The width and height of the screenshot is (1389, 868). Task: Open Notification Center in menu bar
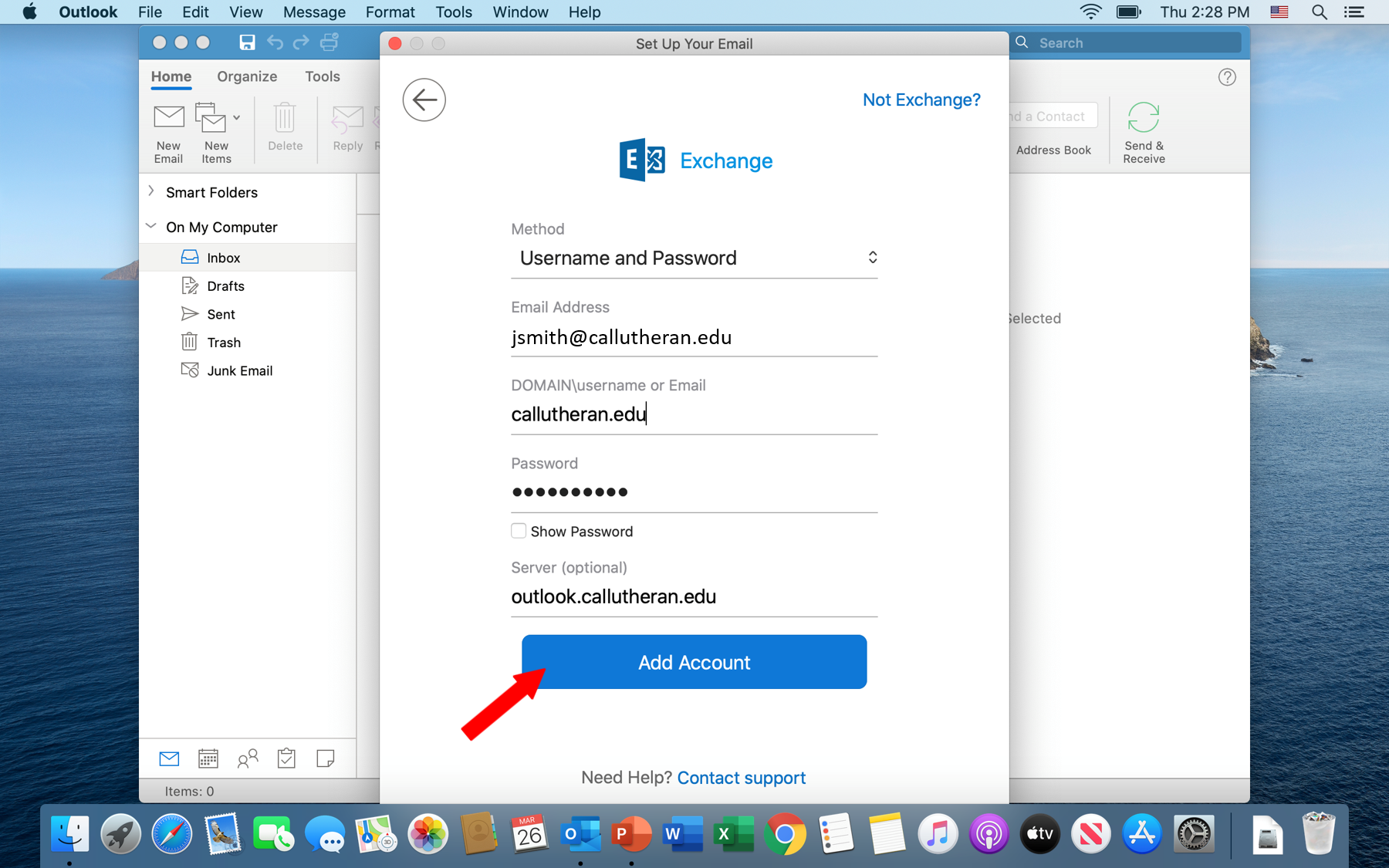point(1354,12)
